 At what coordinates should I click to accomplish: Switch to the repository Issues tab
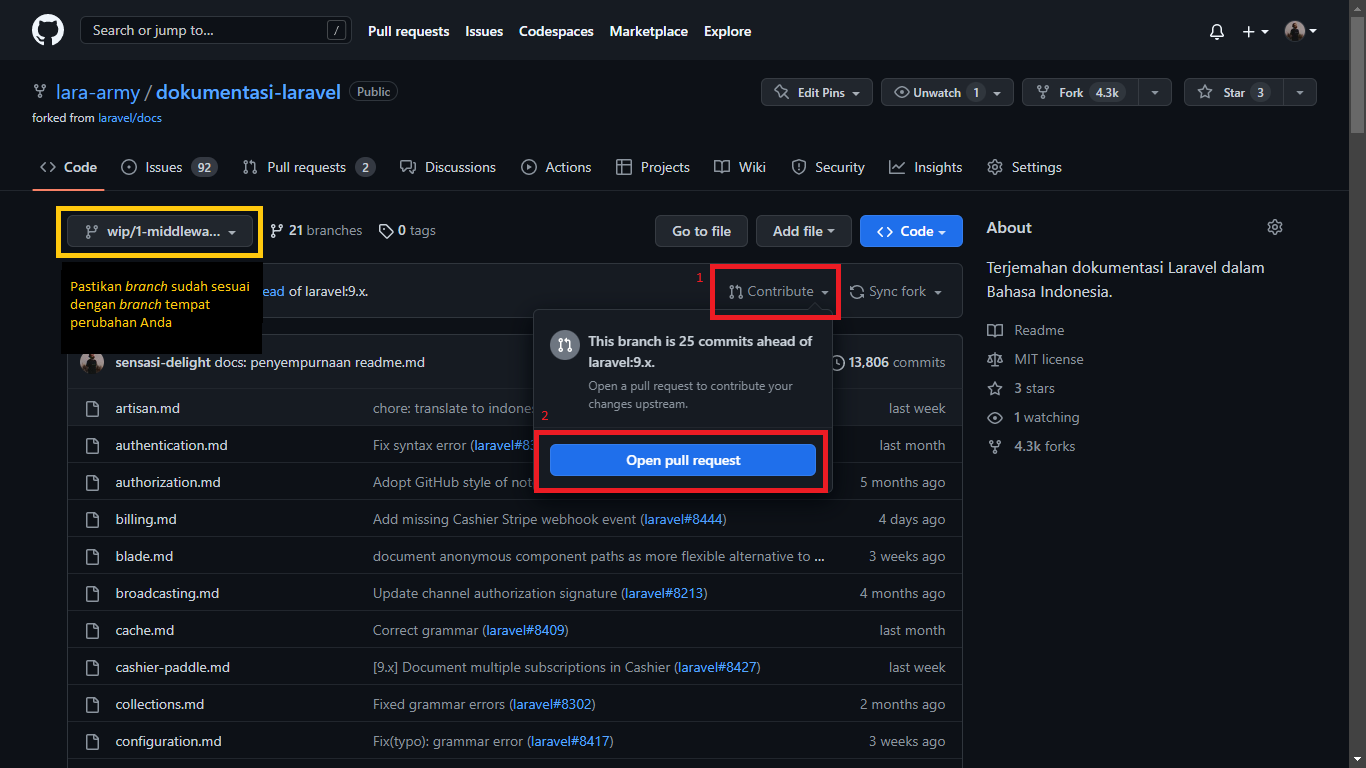point(168,167)
